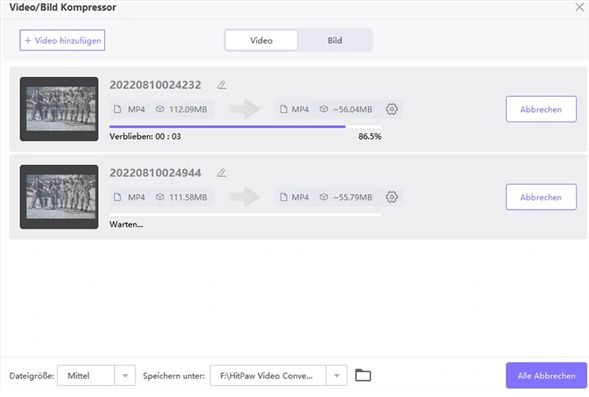
Task: Cancel waiting video 20220810024944 with Abbrechen
Action: (x=541, y=197)
